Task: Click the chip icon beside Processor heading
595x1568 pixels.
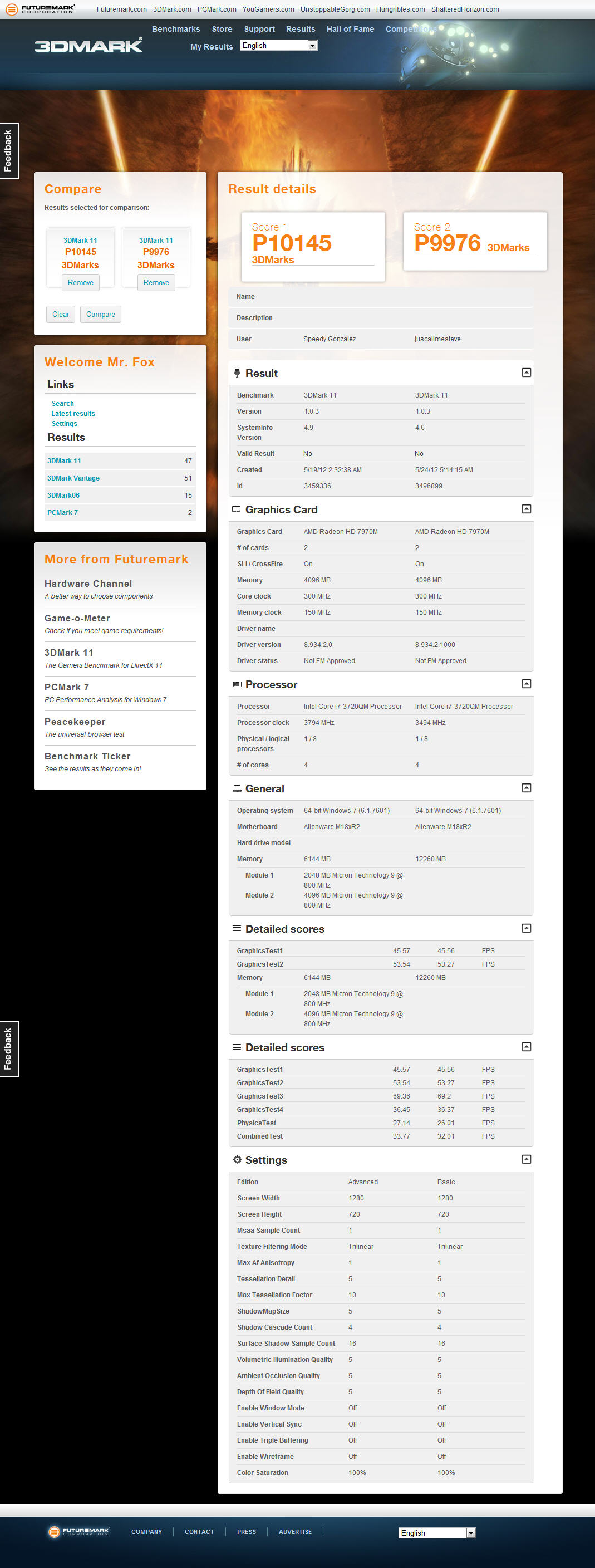Action: pos(237,684)
